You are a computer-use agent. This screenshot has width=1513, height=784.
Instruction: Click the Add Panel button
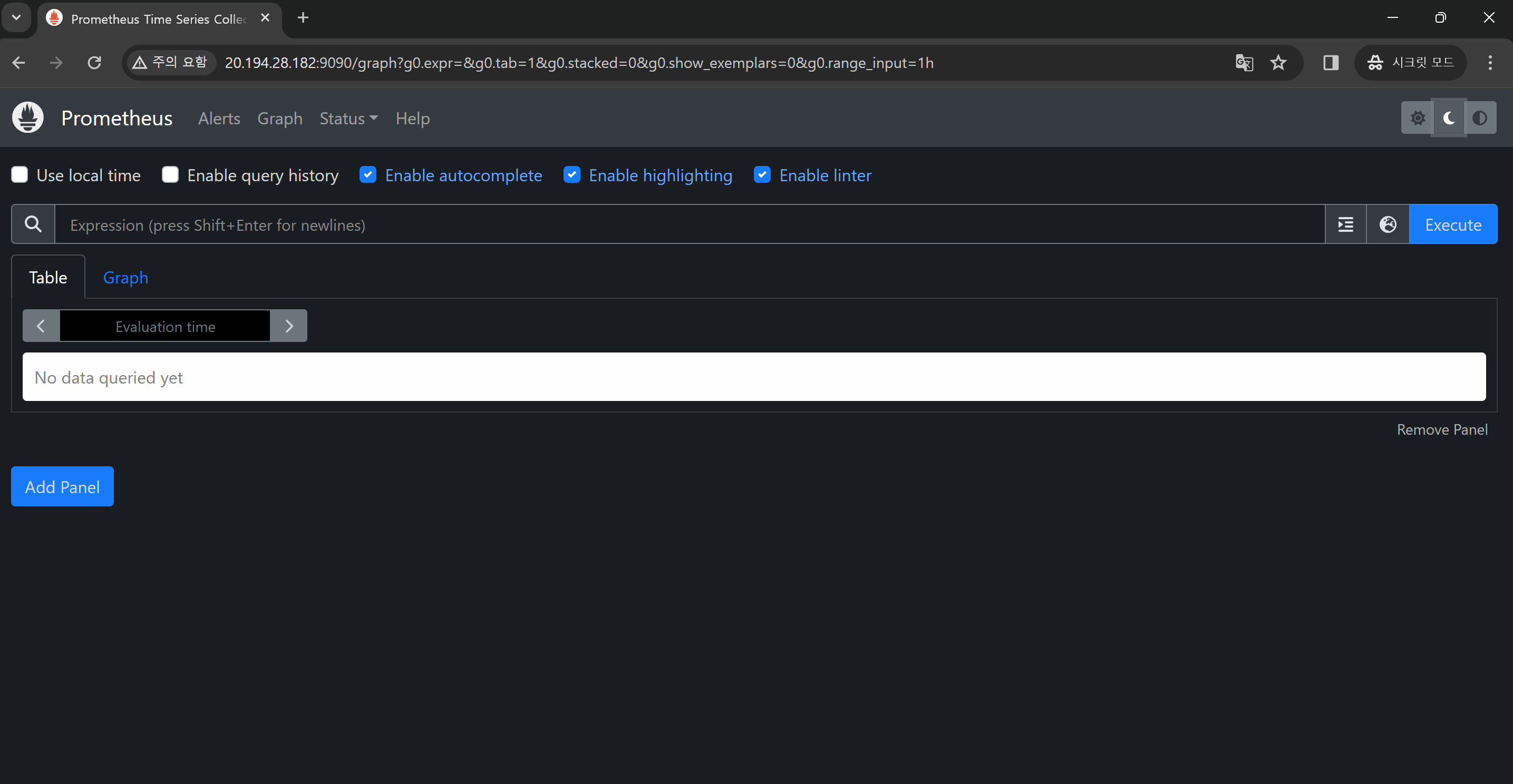62,486
